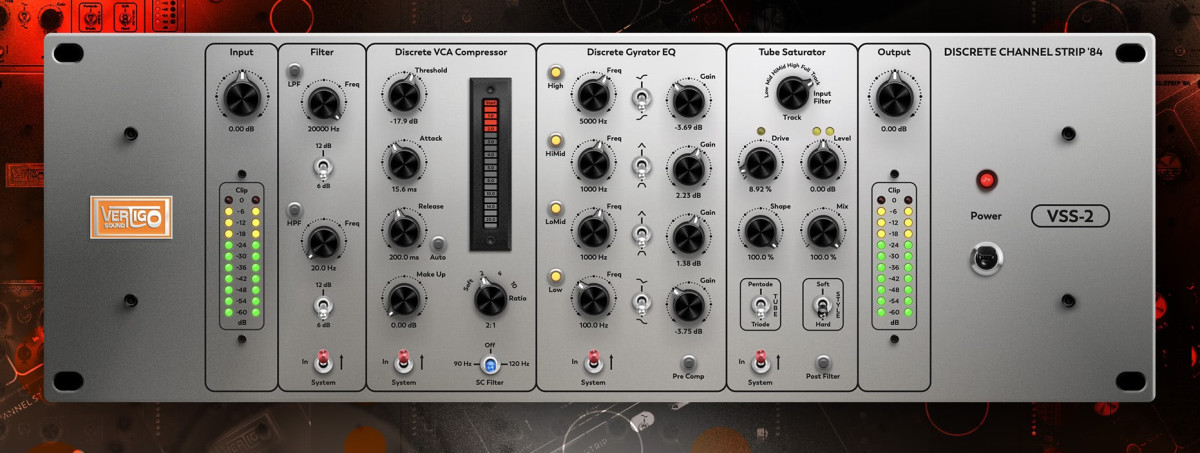This screenshot has height=453, width=1200.
Task: Click the Saturator Mix knob
Action: (822, 232)
